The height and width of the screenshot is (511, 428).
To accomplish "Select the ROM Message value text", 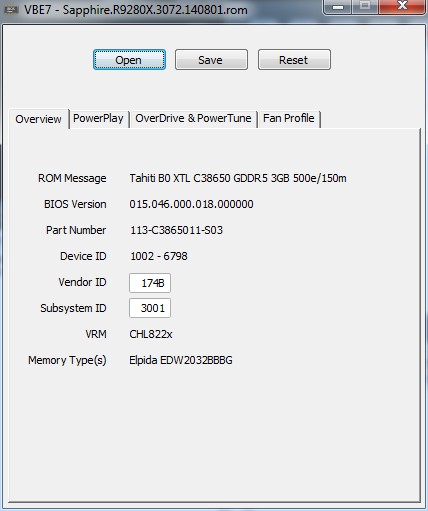I will [x=238, y=178].
